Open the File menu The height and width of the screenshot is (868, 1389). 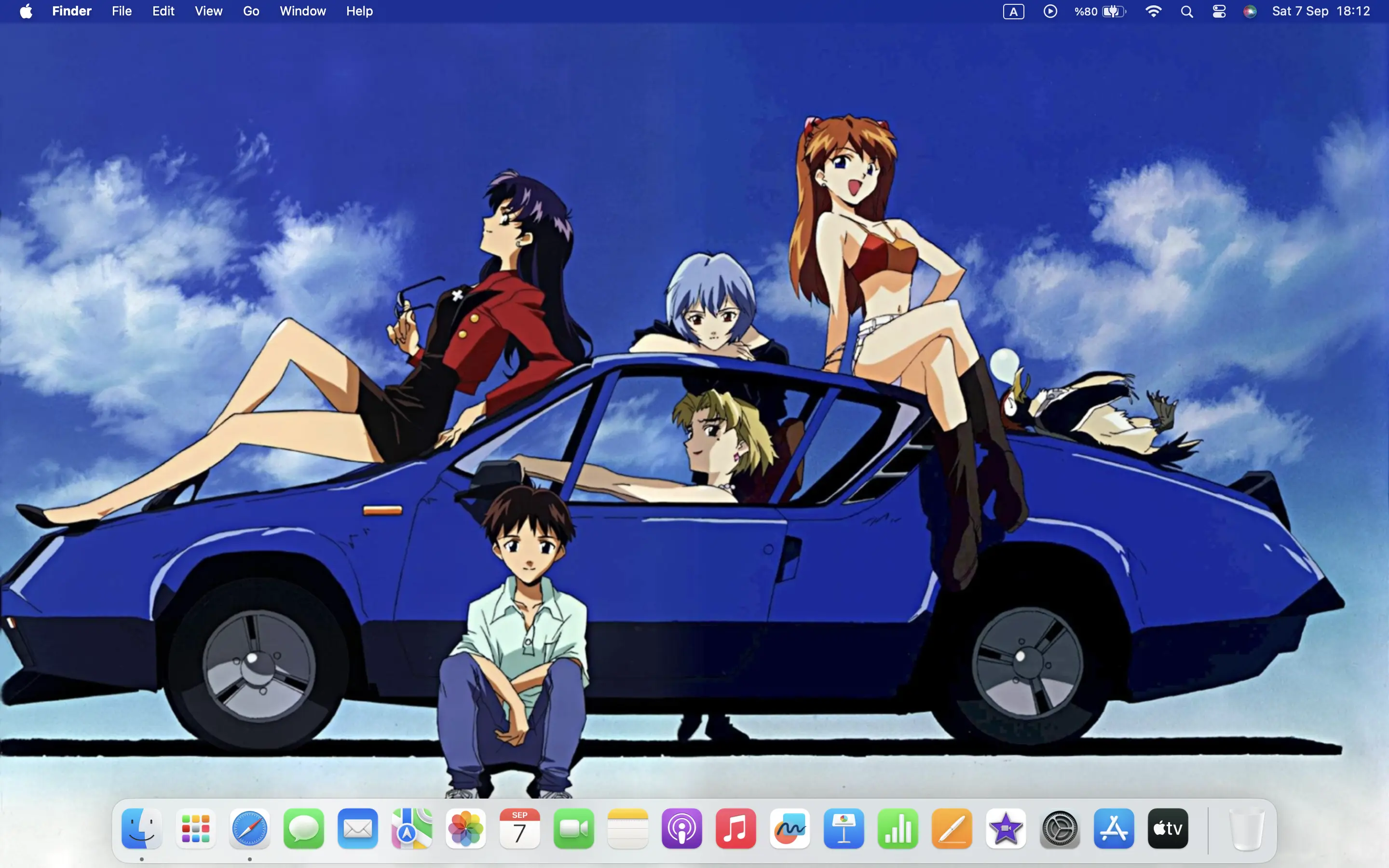122,11
